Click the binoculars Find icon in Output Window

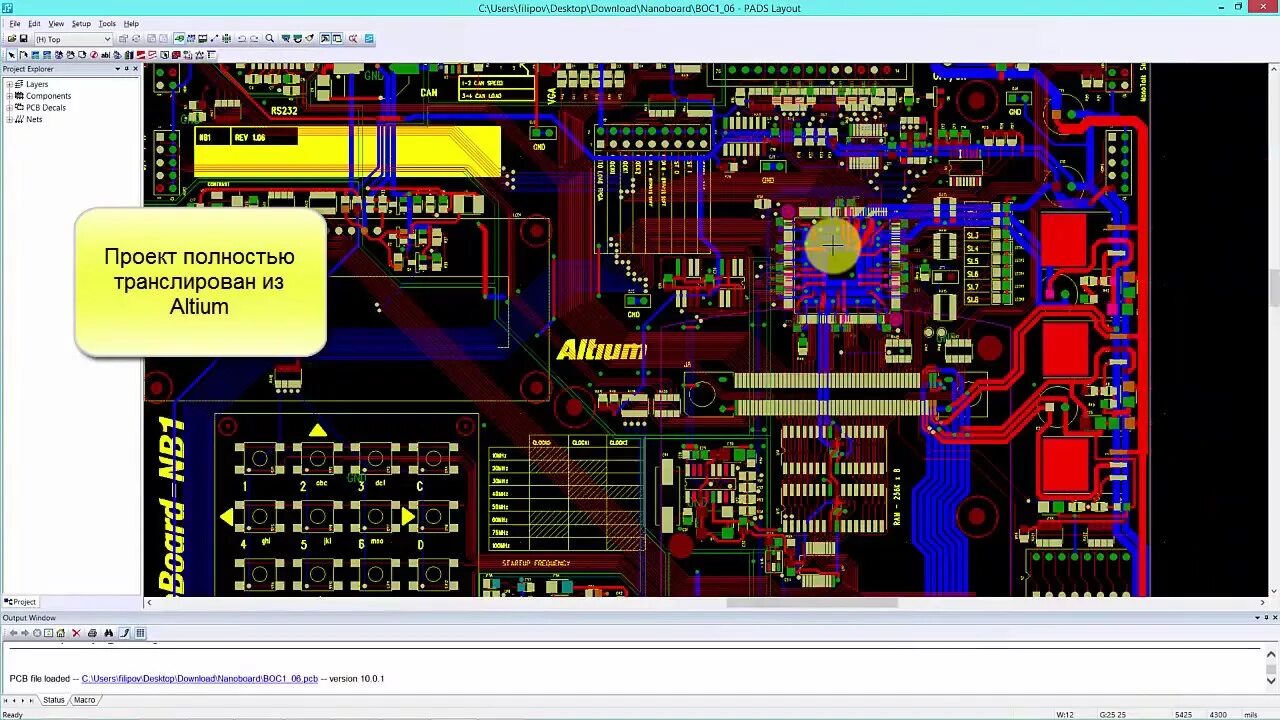coord(109,633)
